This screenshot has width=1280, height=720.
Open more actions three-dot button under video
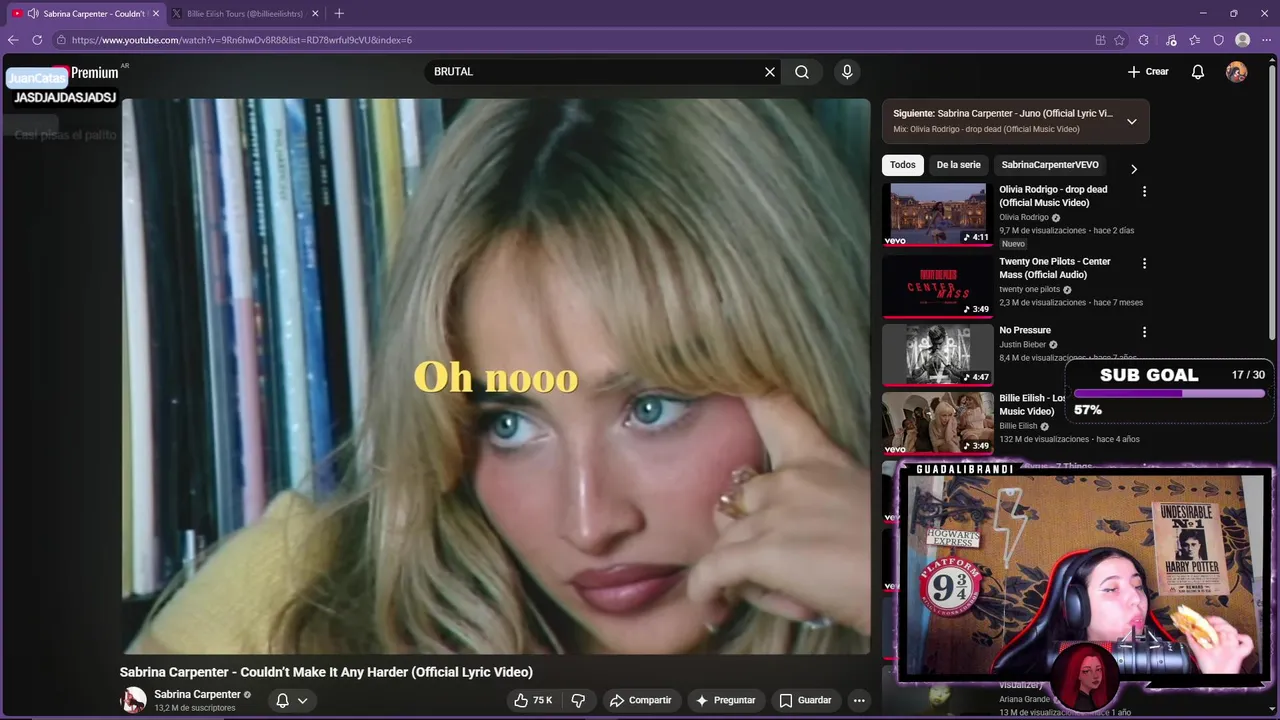click(859, 700)
